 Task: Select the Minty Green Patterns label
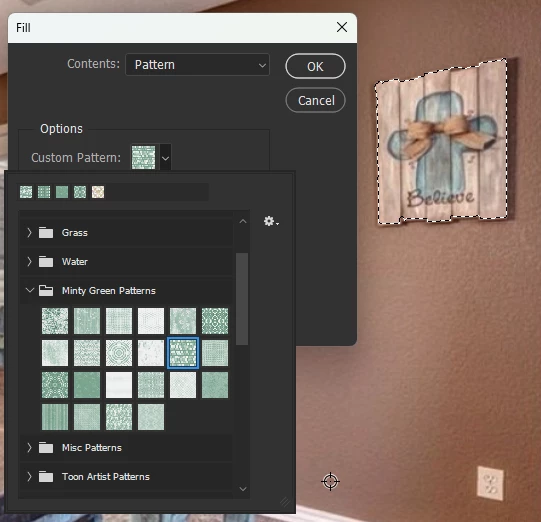pos(109,291)
